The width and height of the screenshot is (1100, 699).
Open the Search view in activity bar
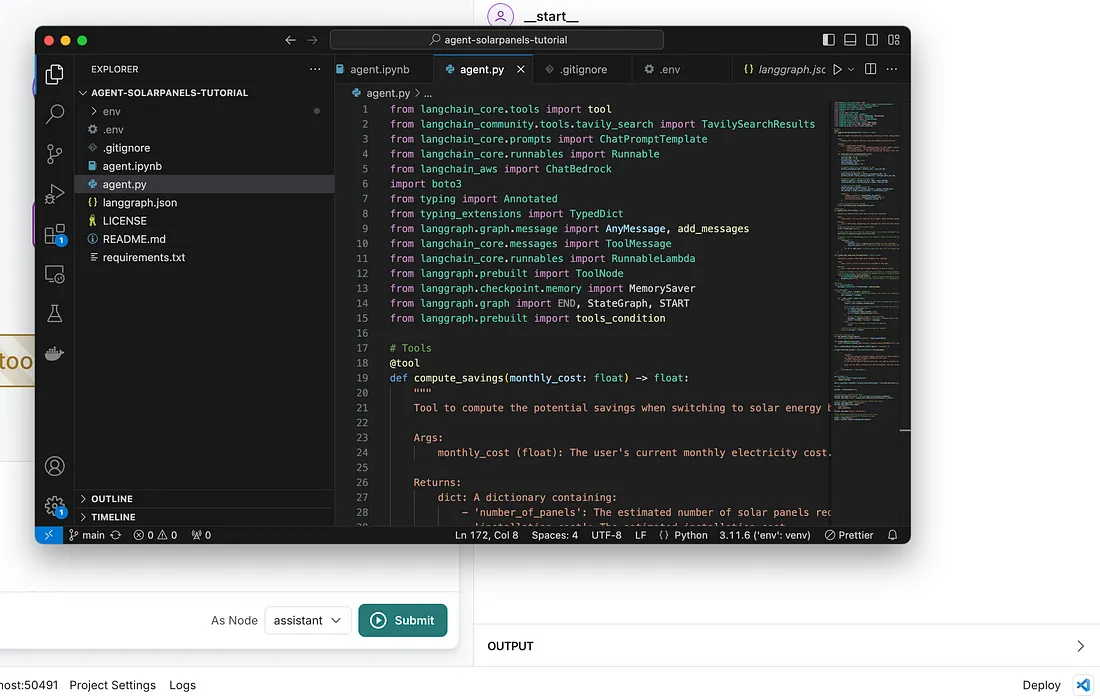tap(55, 113)
